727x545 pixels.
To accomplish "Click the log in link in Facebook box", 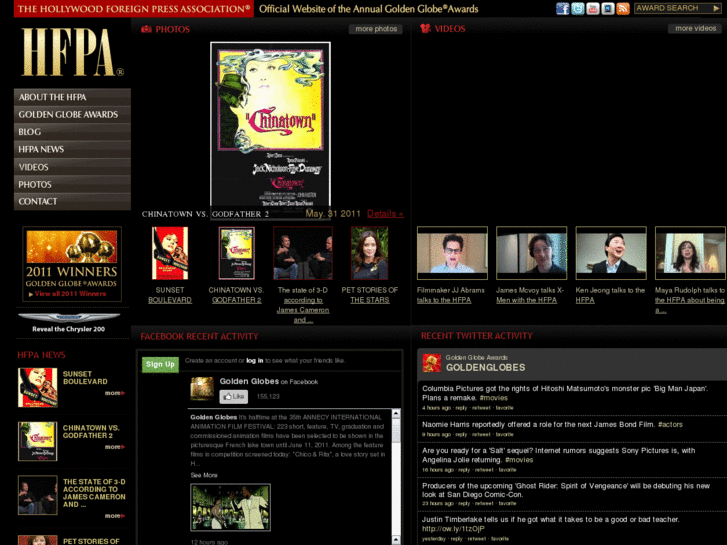I will click(255, 360).
